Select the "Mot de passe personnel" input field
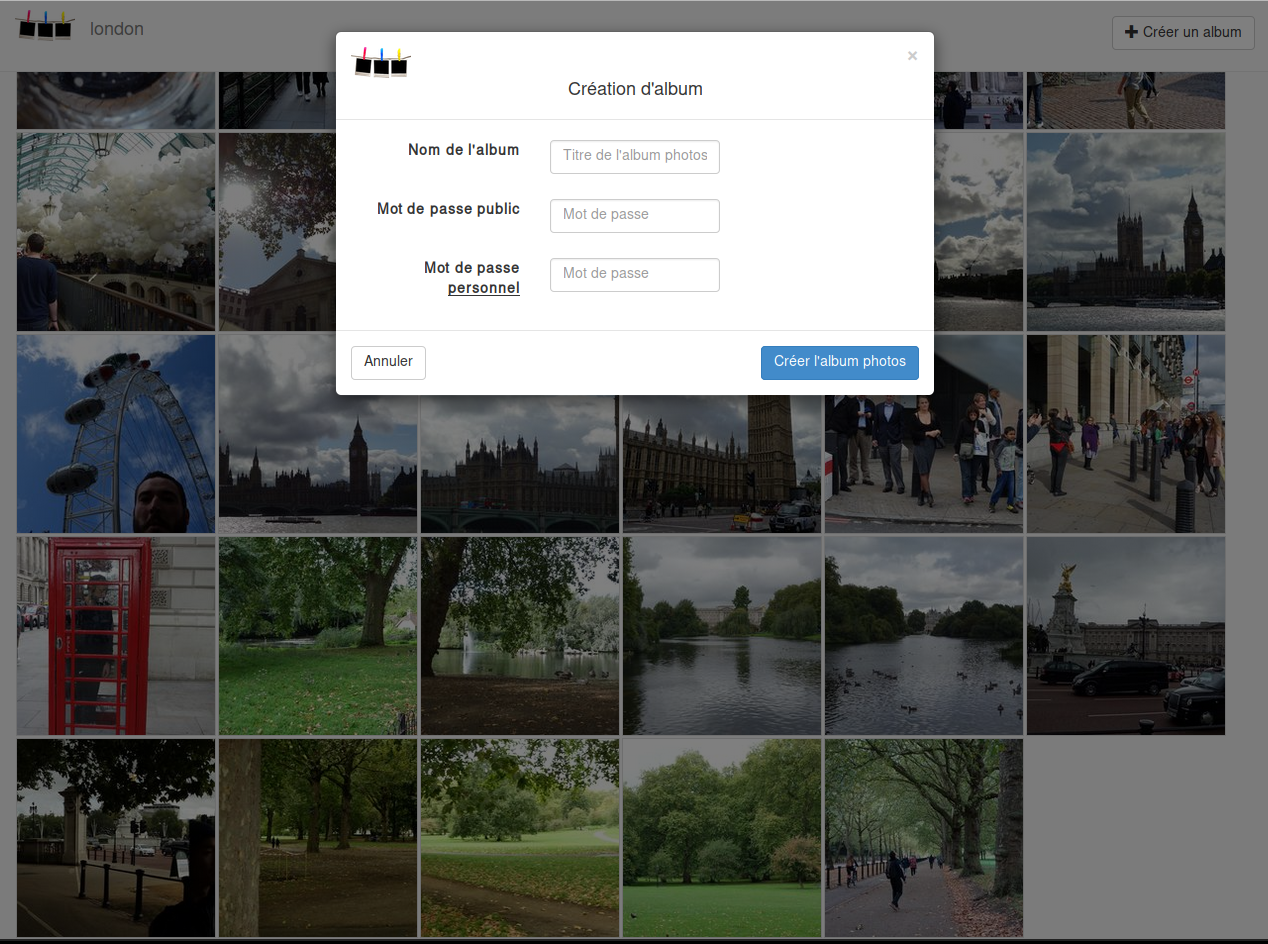 coord(635,275)
